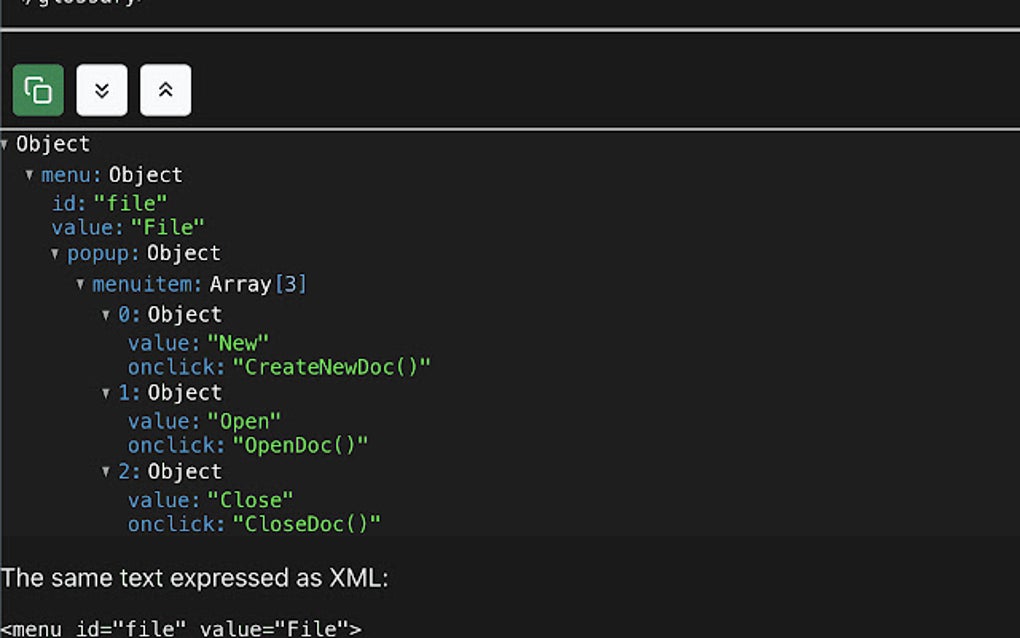Collapse array item 1 object
Image resolution: width=1020 pixels, height=638 pixels.
pyautogui.click(x=106, y=393)
